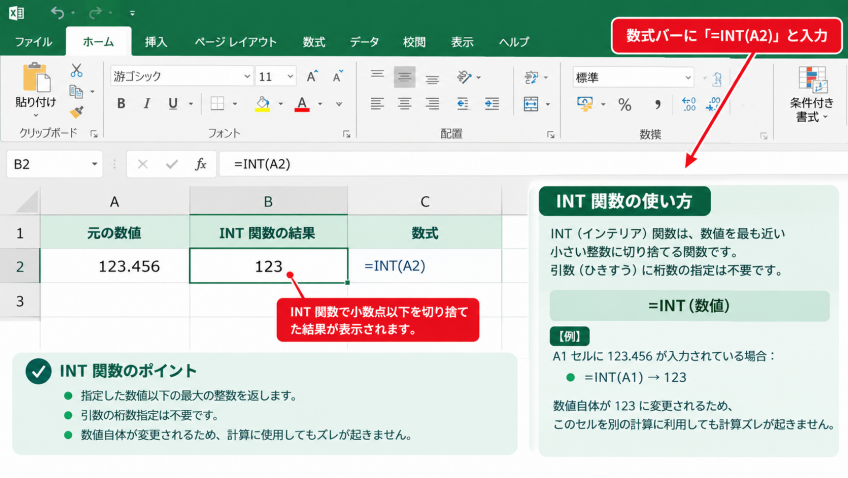The height and width of the screenshot is (478, 848).
Task: Open the ヘルプ tab
Action: point(514,42)
